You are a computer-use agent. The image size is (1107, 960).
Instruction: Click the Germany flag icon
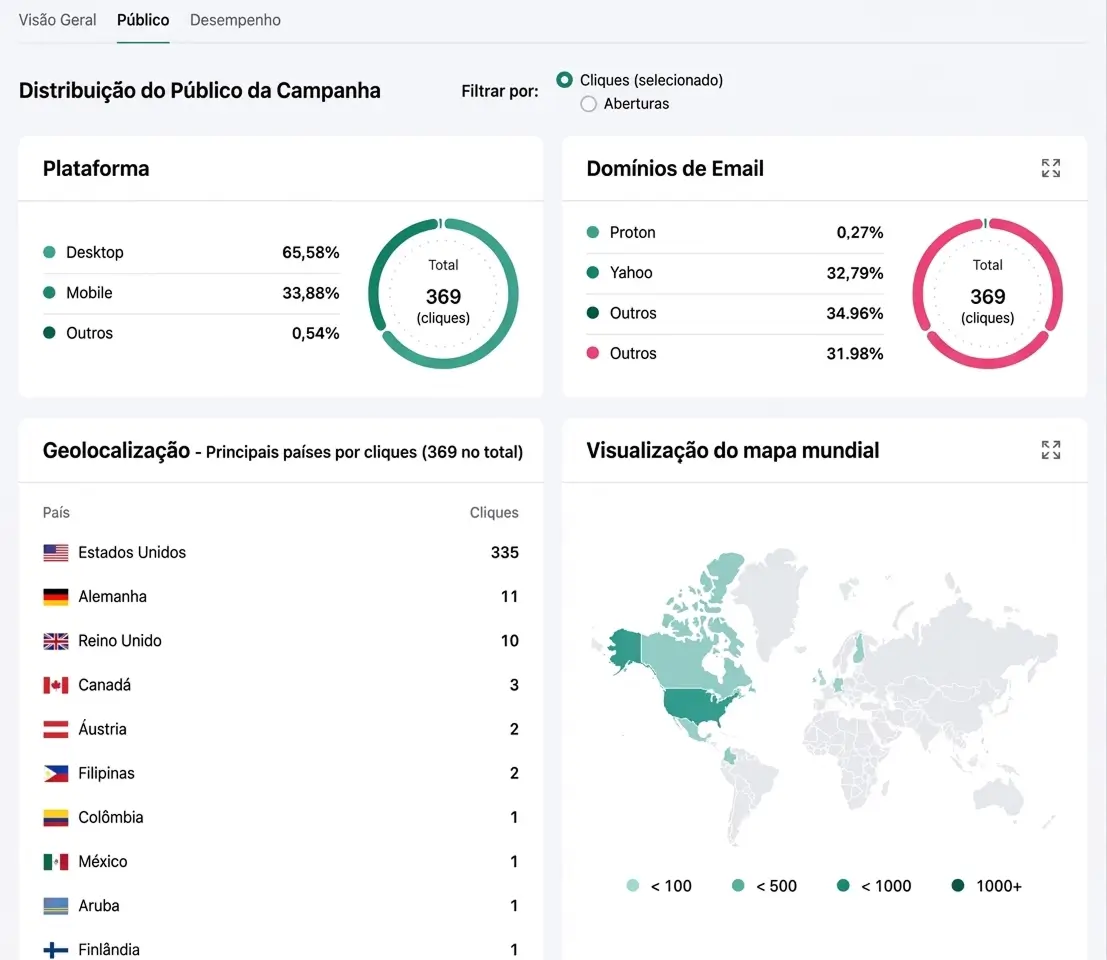56,597
